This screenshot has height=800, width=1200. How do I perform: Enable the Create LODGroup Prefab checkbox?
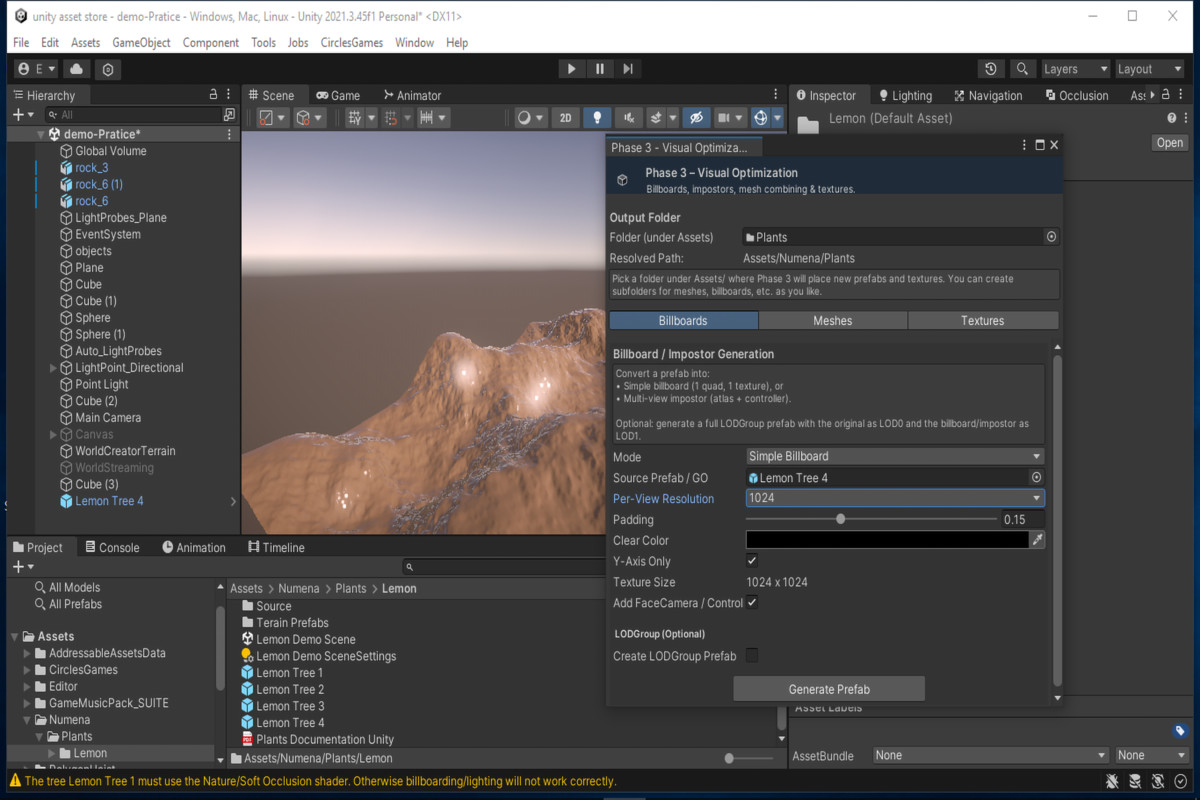click(x=752, y=656)
